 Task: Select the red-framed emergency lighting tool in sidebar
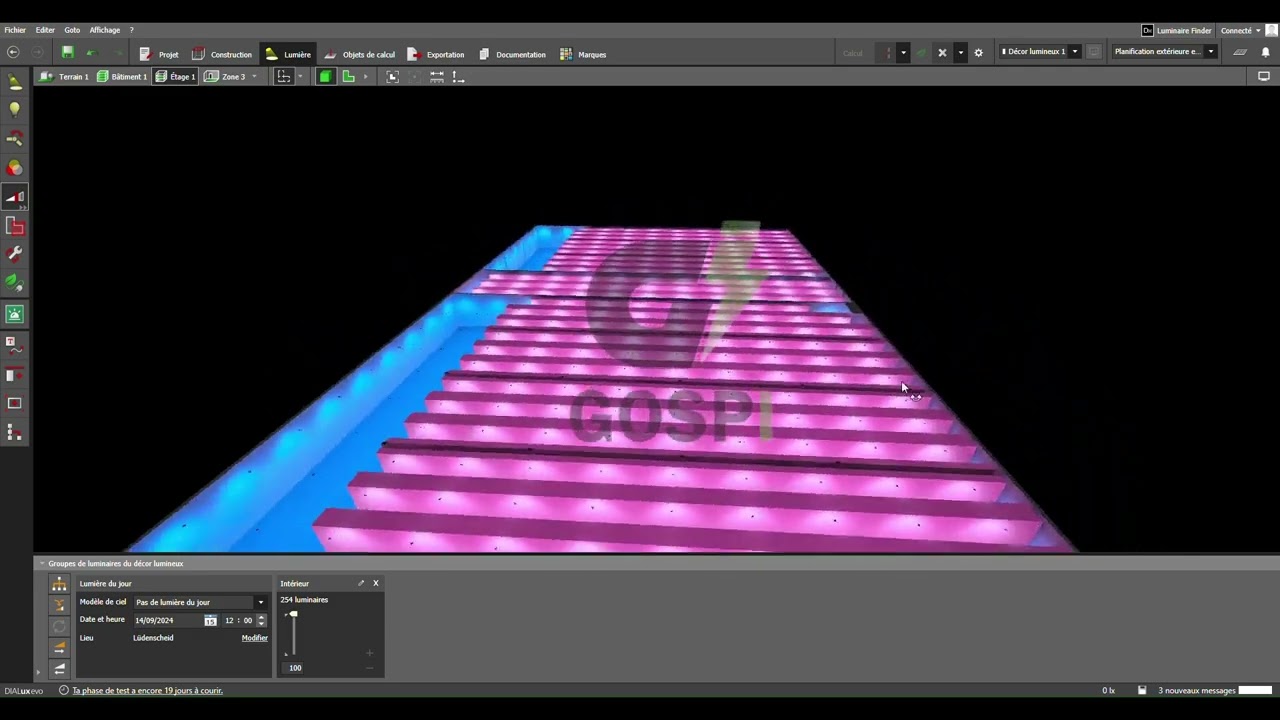pyautogui.click(x=15, y=227)
